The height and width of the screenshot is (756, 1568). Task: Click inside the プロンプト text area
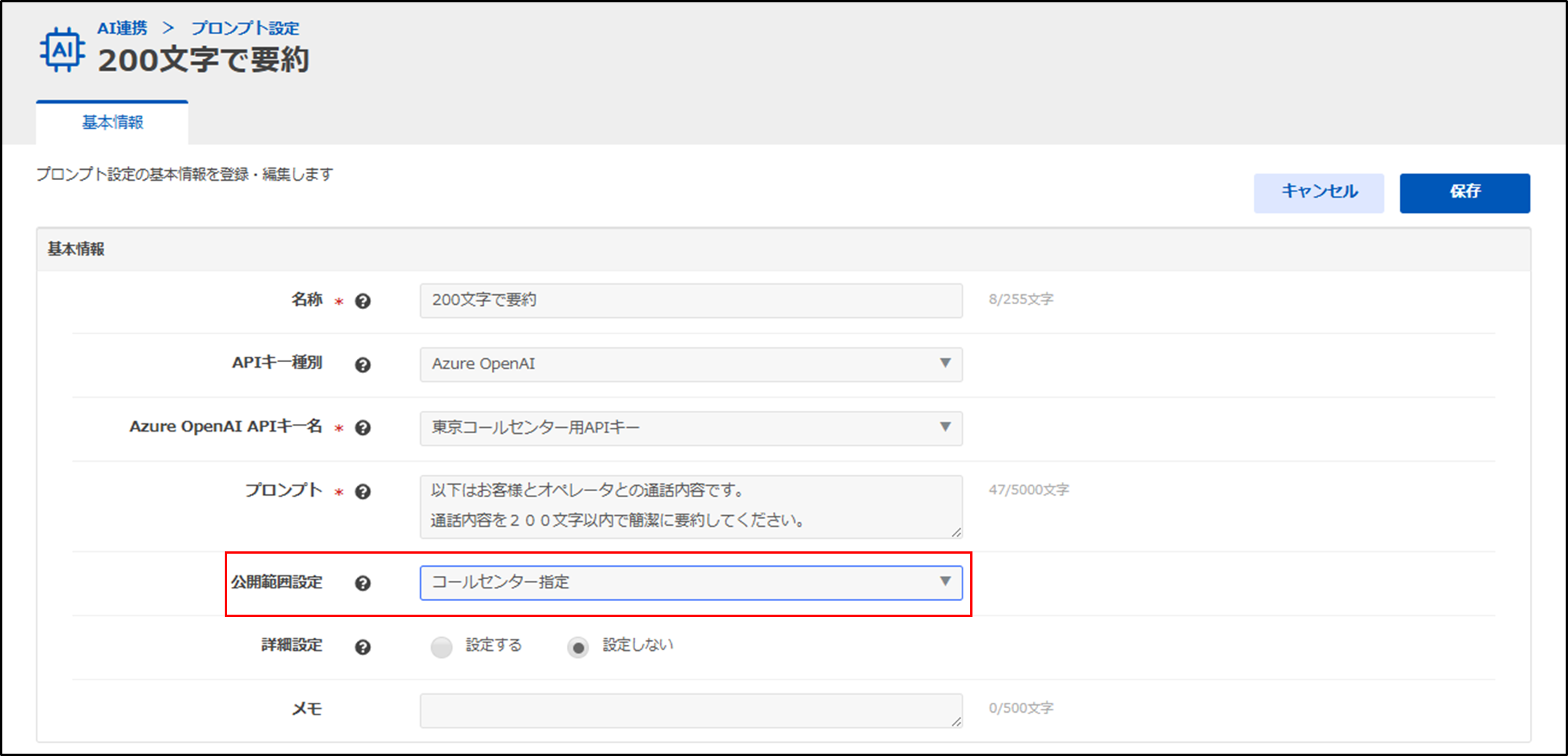click(691, 506)
